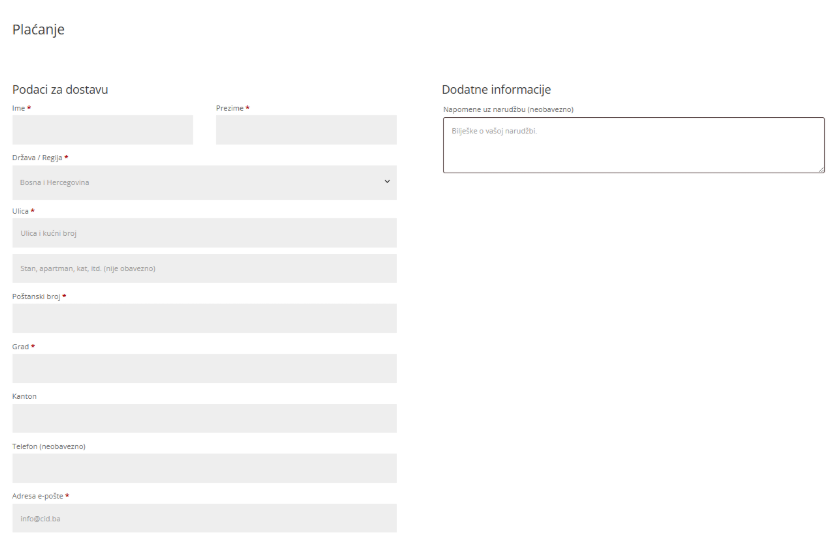Click the Podaci za dostavu heading
The image size is (836, 545).
pyautogui.click(x=60, y=90)
